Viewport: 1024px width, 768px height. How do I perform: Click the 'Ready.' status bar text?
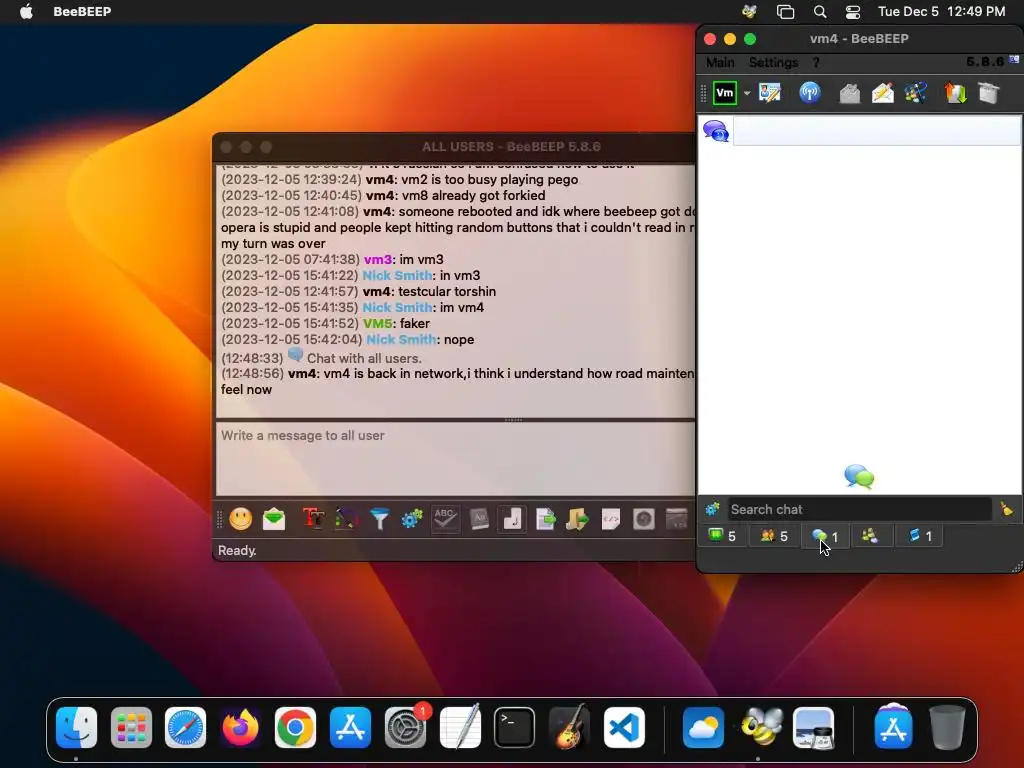click(237, 551)
